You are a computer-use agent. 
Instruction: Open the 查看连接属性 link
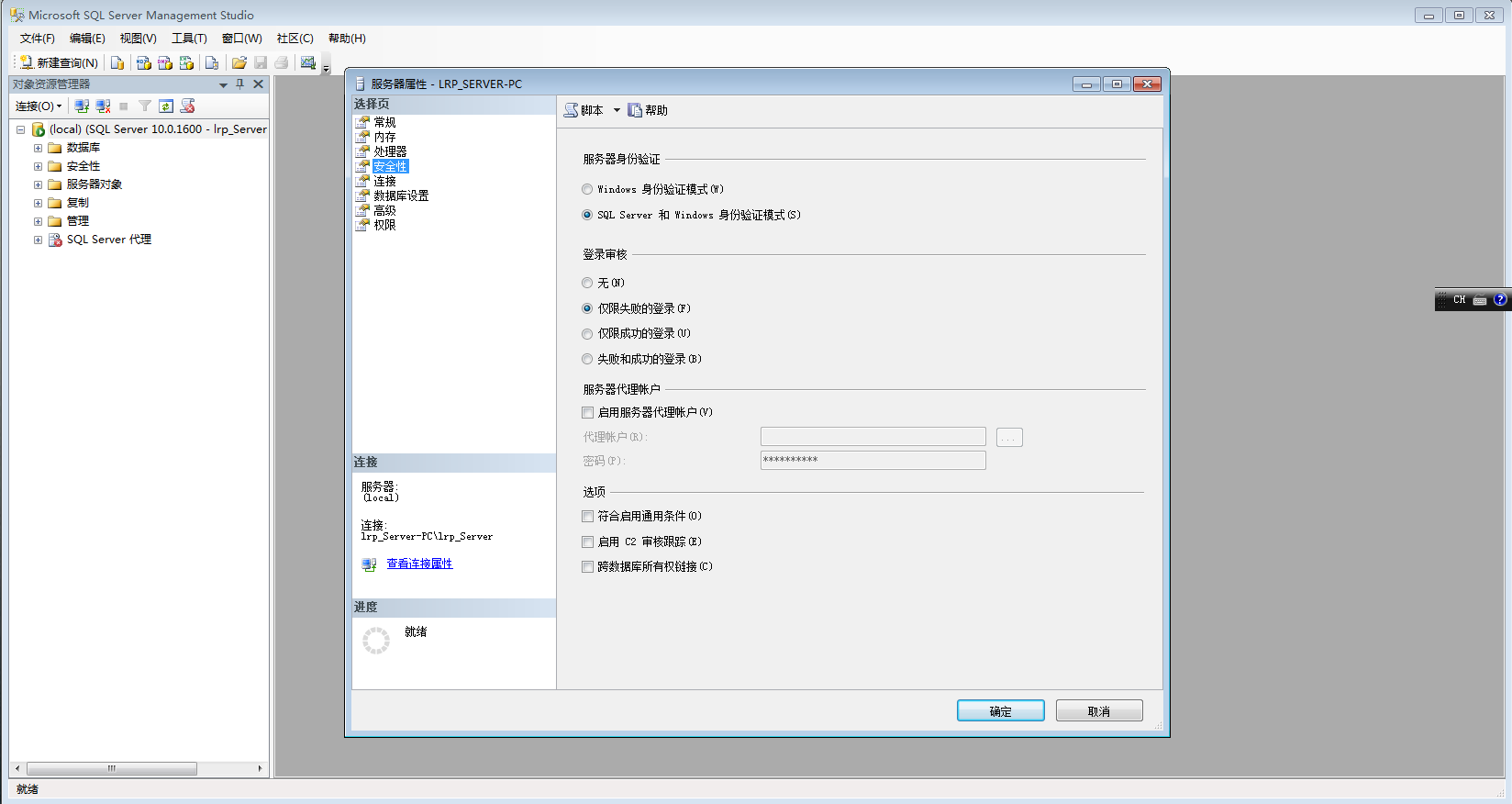click(x=419, y=564)
